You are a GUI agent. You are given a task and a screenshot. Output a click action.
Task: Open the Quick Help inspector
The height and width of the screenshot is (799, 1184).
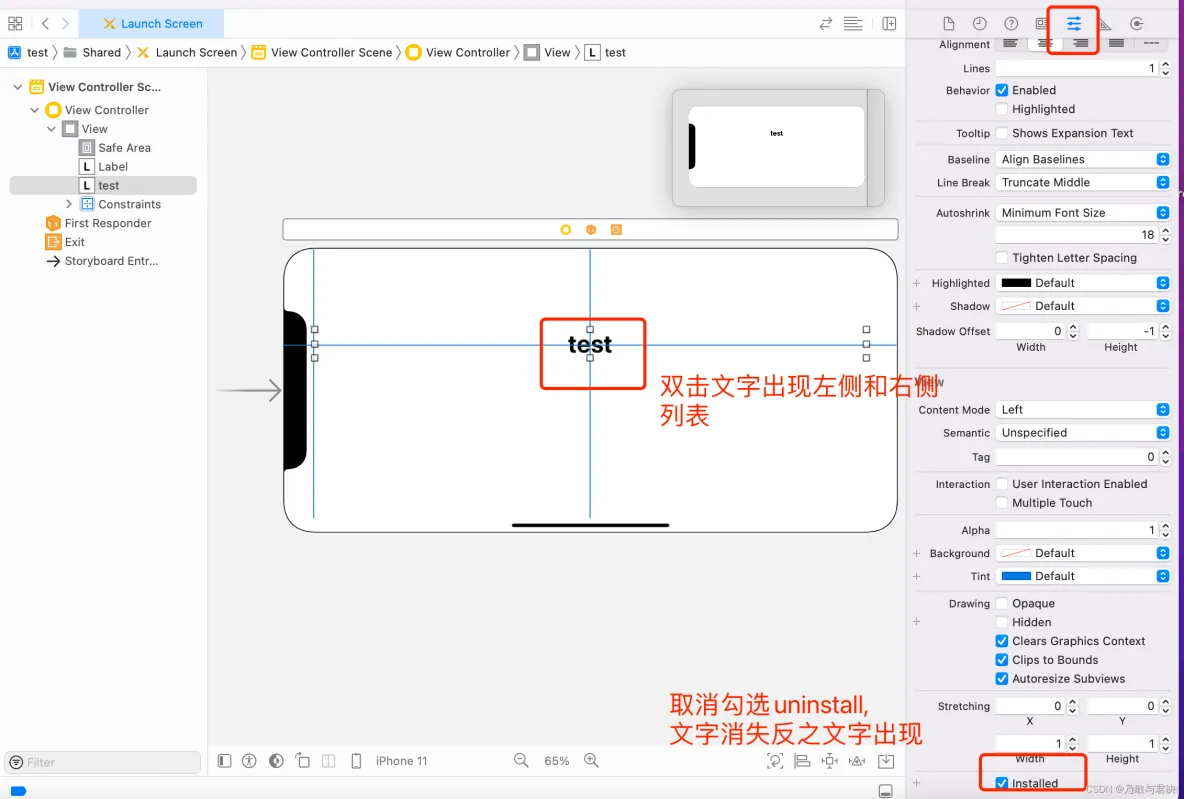point(1011,23)
